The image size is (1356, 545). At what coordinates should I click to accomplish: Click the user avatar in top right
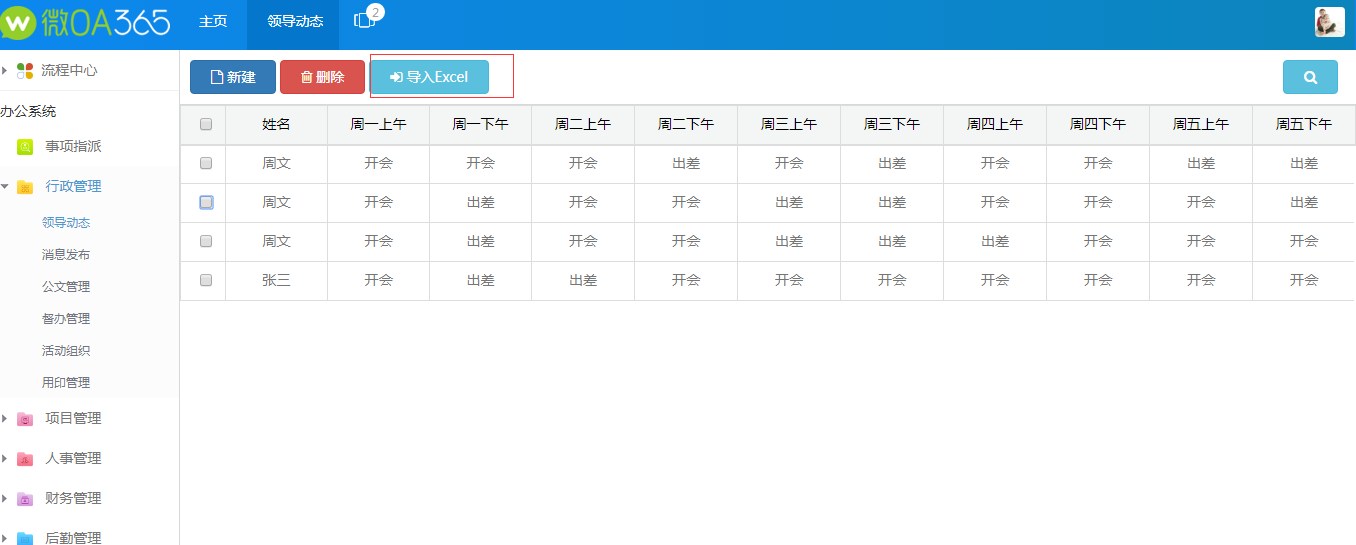1329,22
